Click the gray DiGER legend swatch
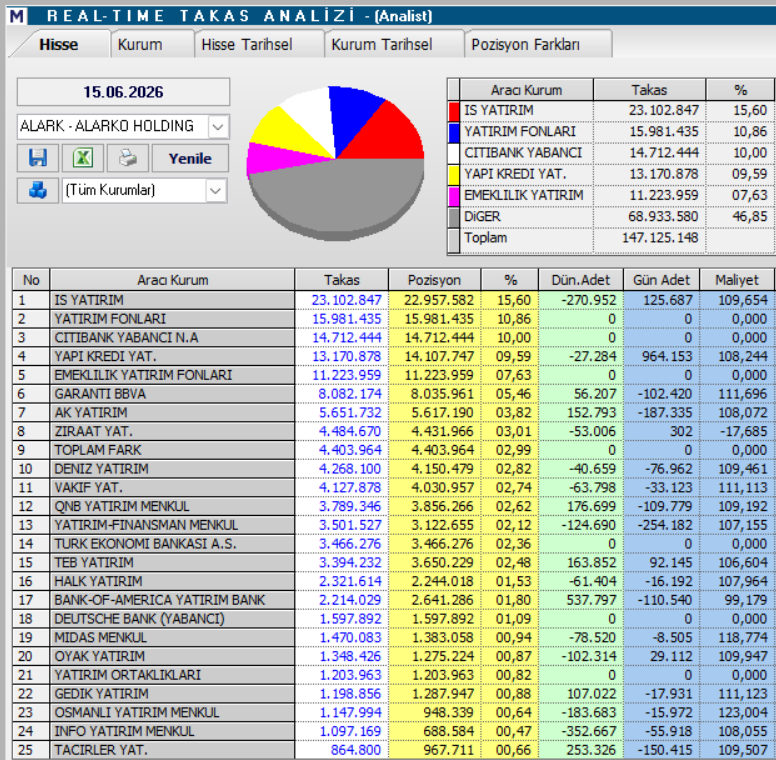The height and width of the screenshot is (760, 776). pos(454,217)
